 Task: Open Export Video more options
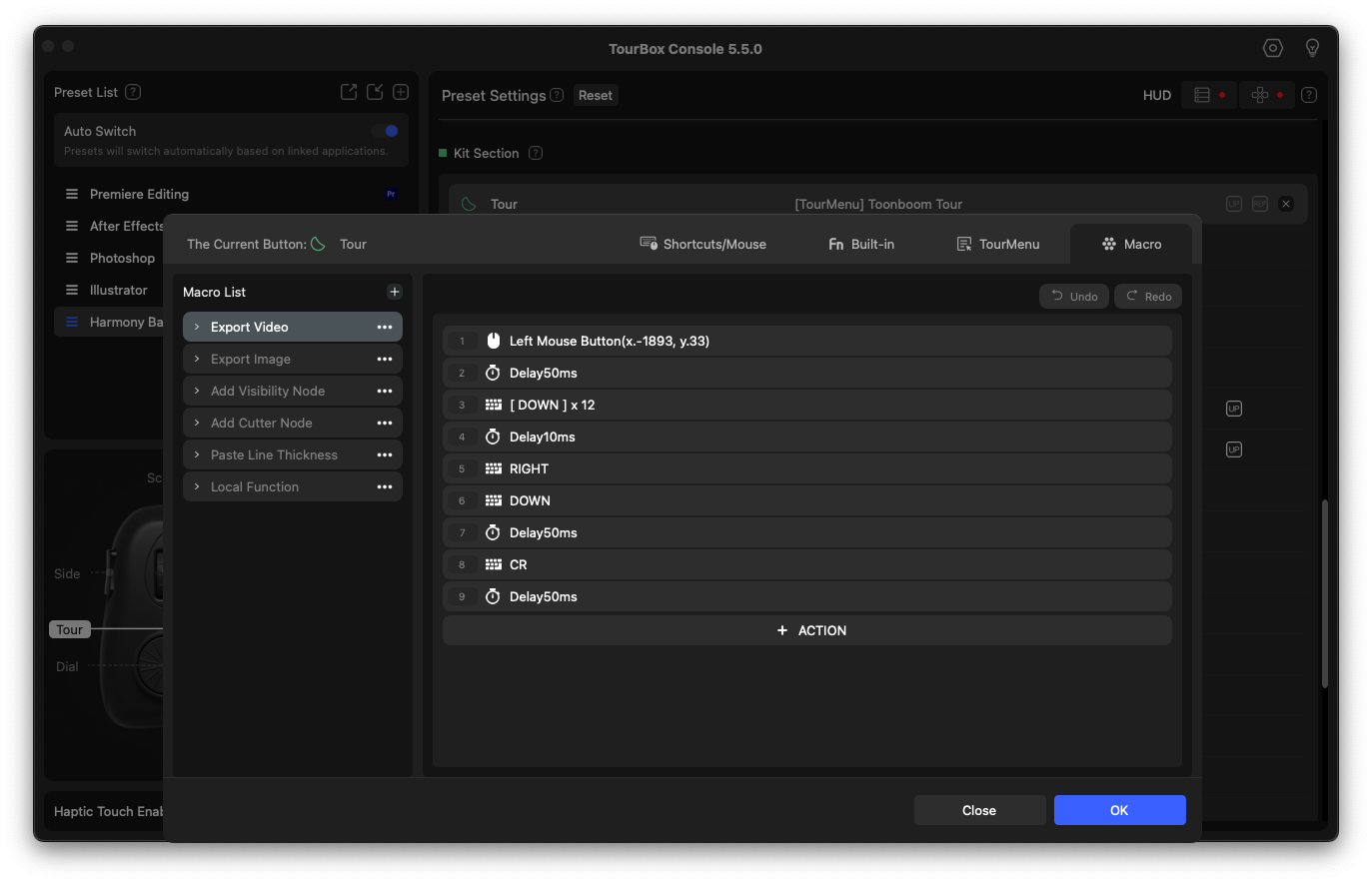385,327
